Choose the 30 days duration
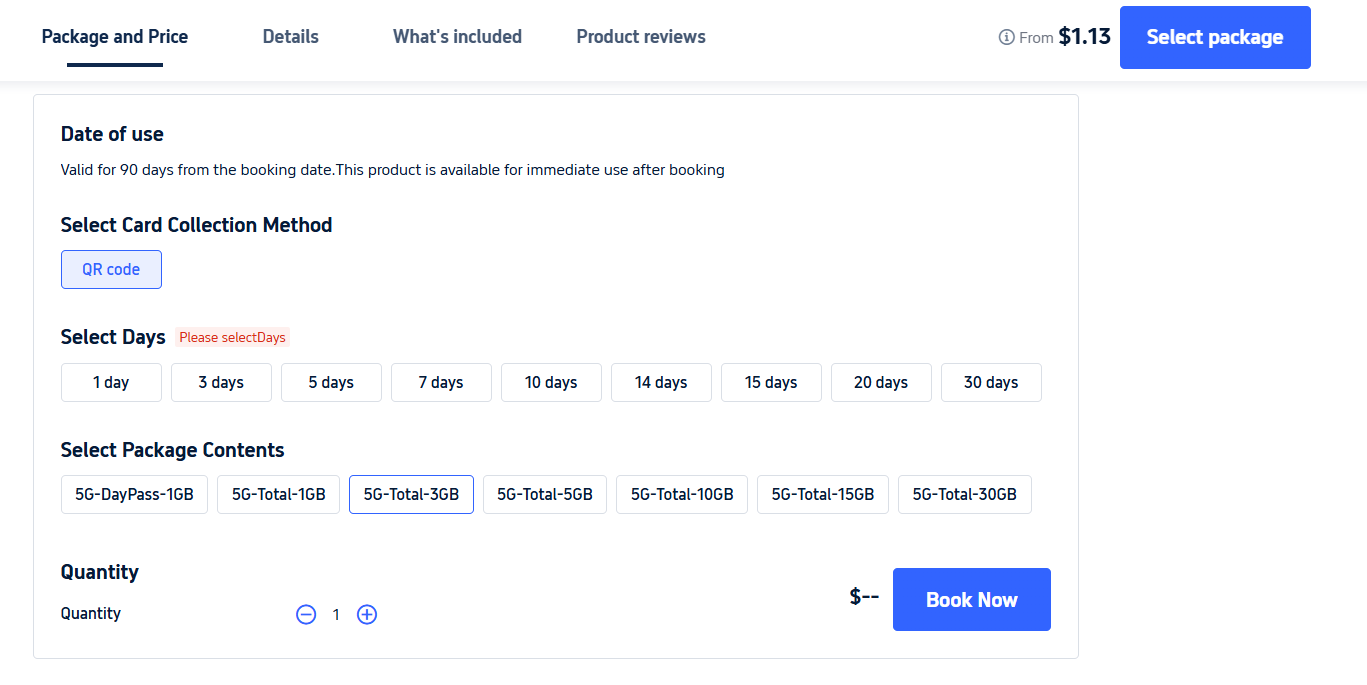The width and height of the screenshot is (1367, 685). click(x=991, y=383)
